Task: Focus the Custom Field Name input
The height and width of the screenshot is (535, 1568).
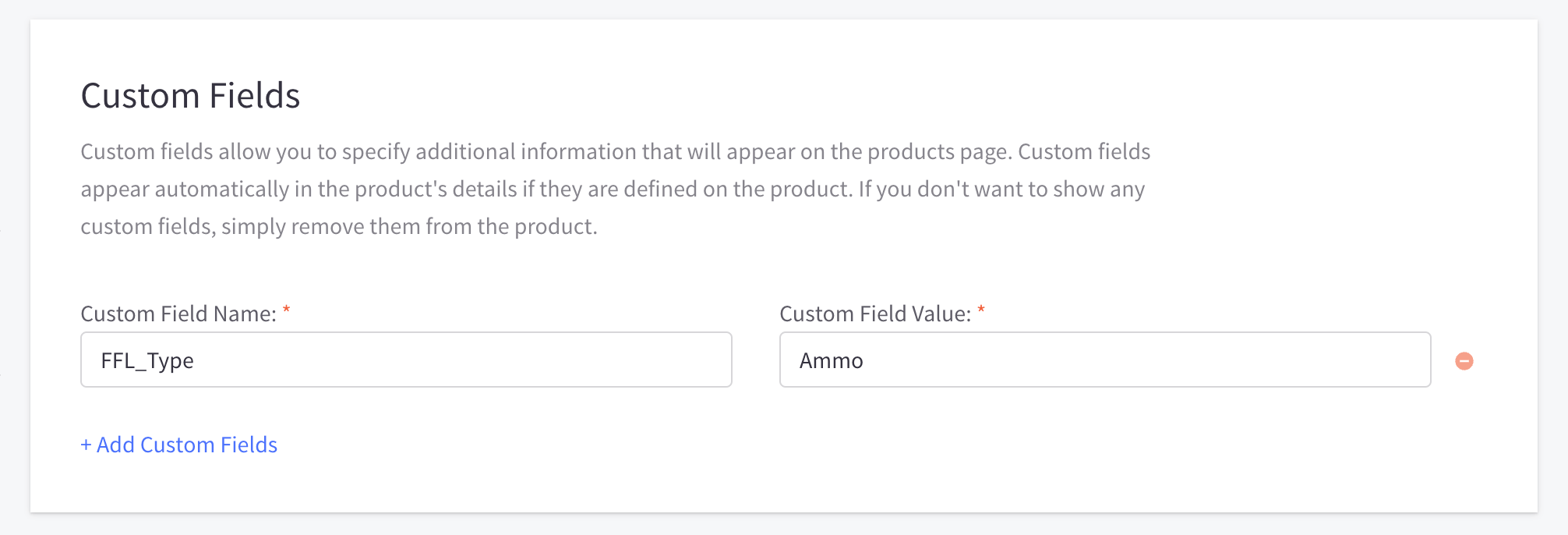Action: [405, 360]
